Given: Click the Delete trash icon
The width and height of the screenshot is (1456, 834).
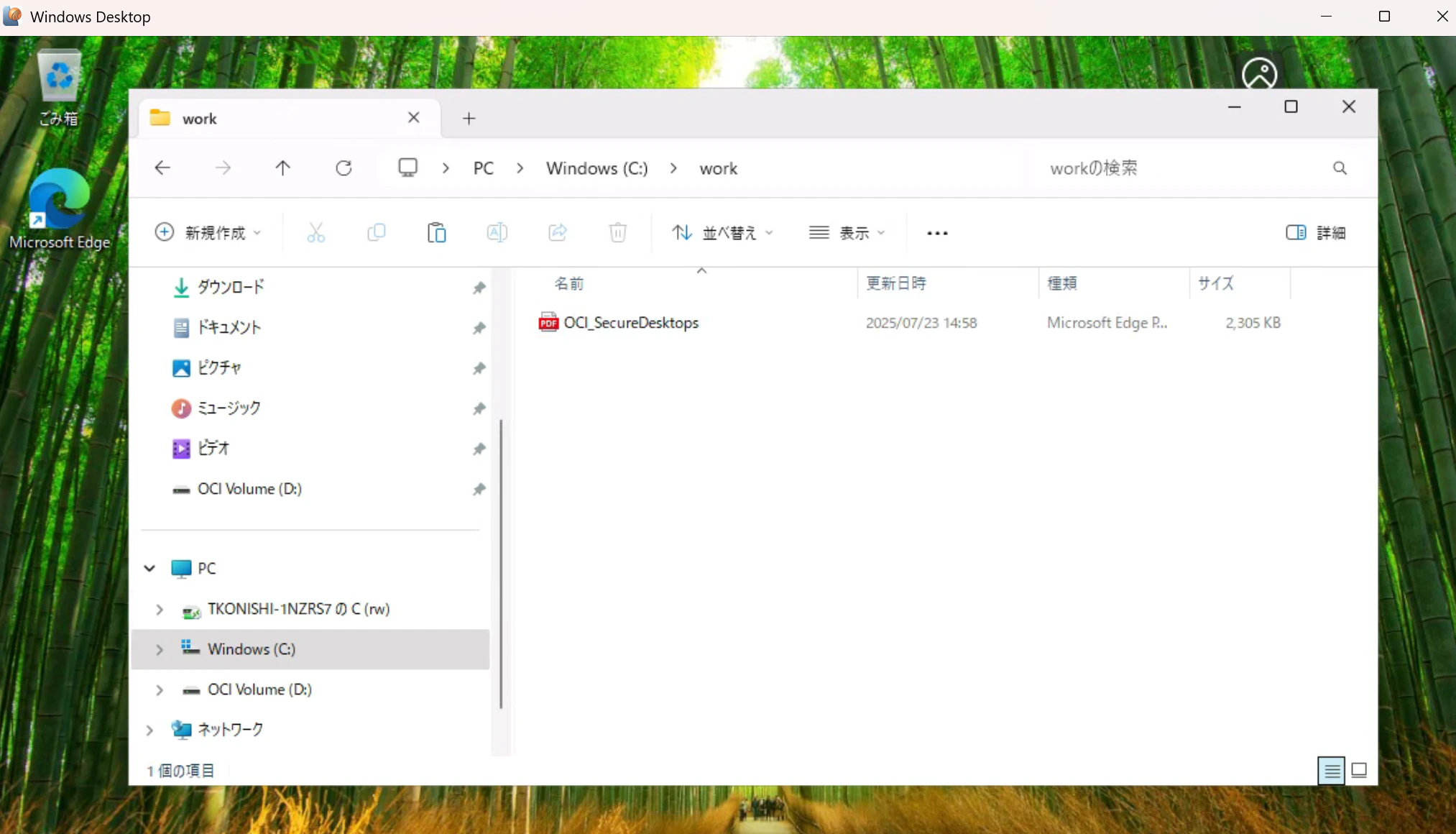Looking at the screenshot, I should click(618, 233).
